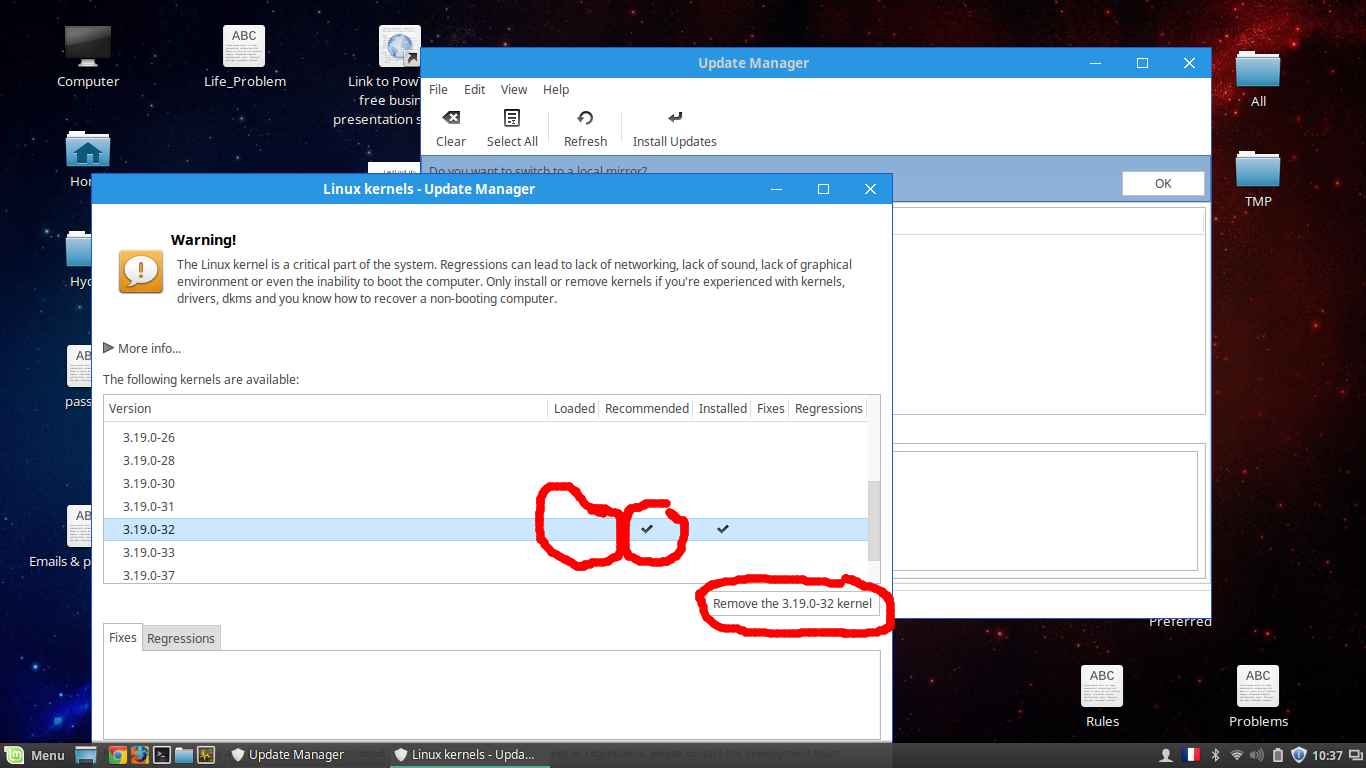Click the Clear toolbar icon in Update Manager

coord(451,118)
